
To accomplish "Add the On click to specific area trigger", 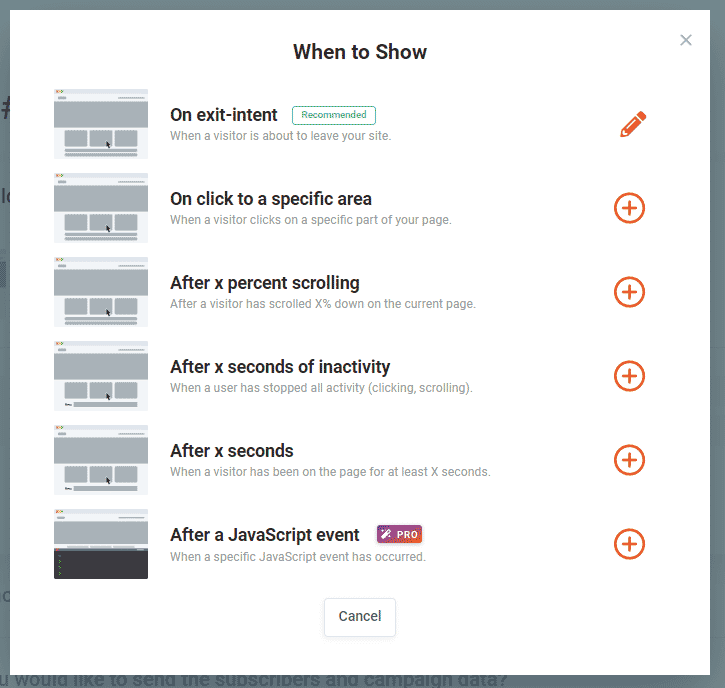I will click(x=629, y=208).
